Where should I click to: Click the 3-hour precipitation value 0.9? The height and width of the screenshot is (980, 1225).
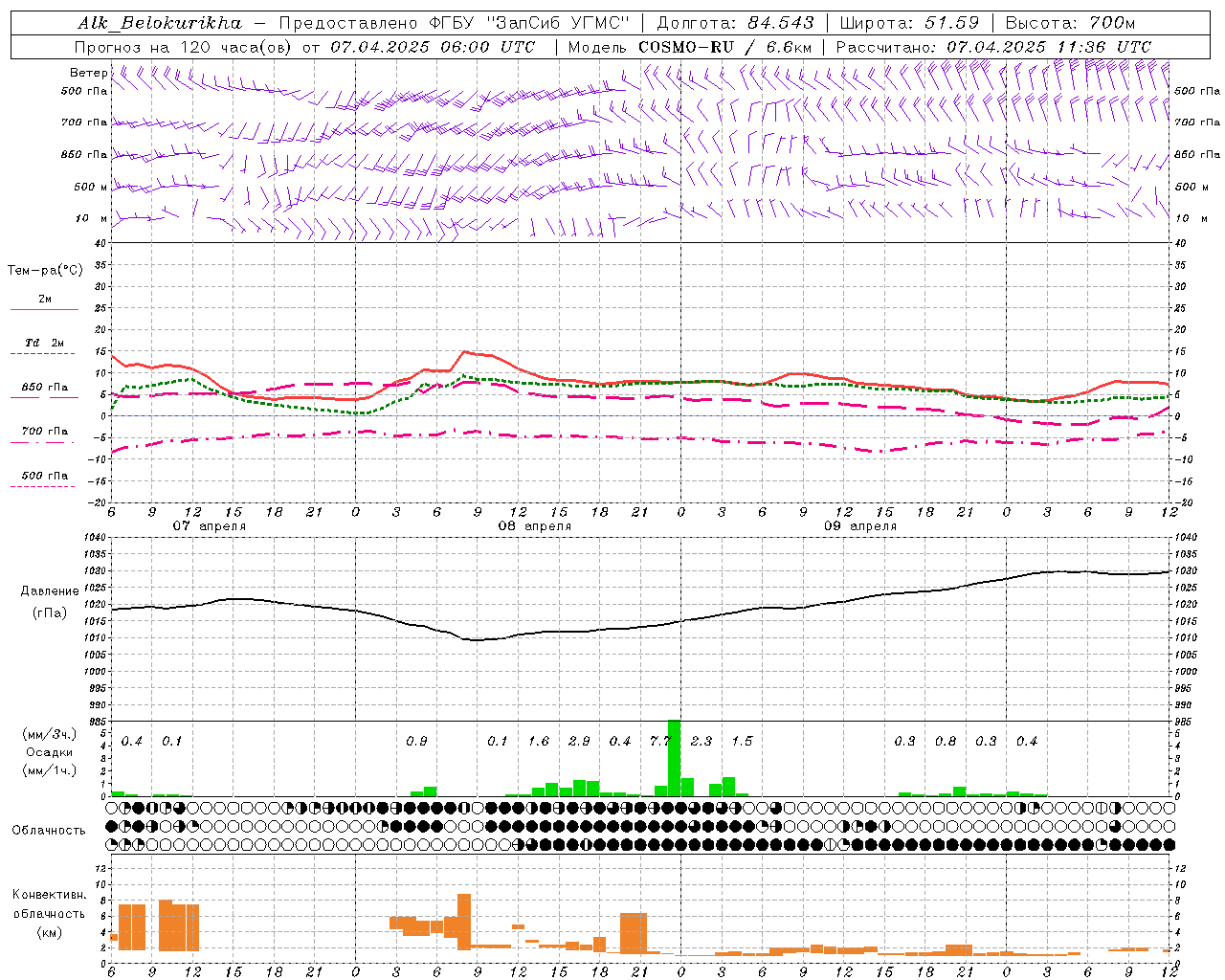(416, 741)
